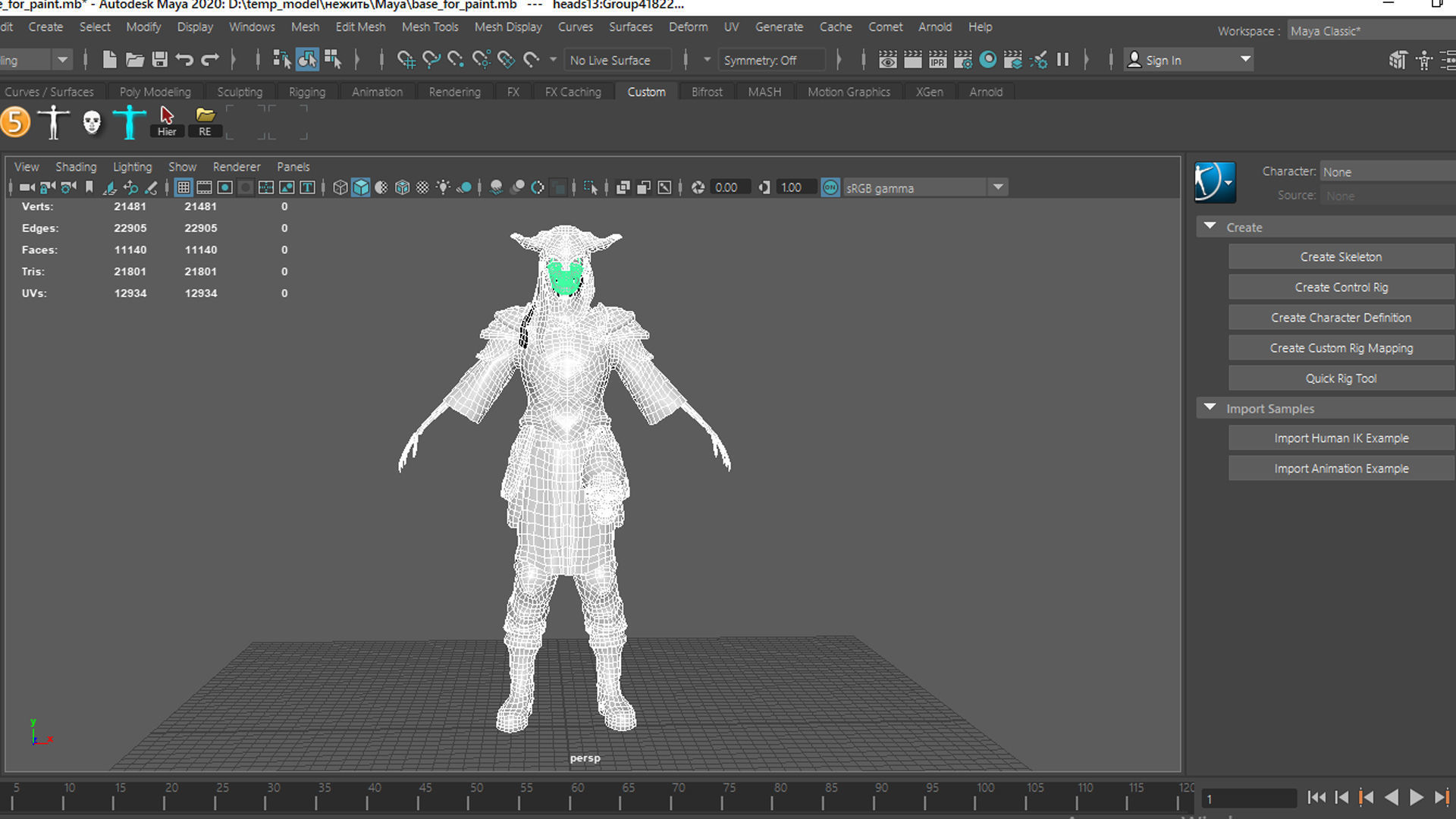Click cyan T-pose figure shelf icon
The image size is (1456, 819).
pos(130,122)
